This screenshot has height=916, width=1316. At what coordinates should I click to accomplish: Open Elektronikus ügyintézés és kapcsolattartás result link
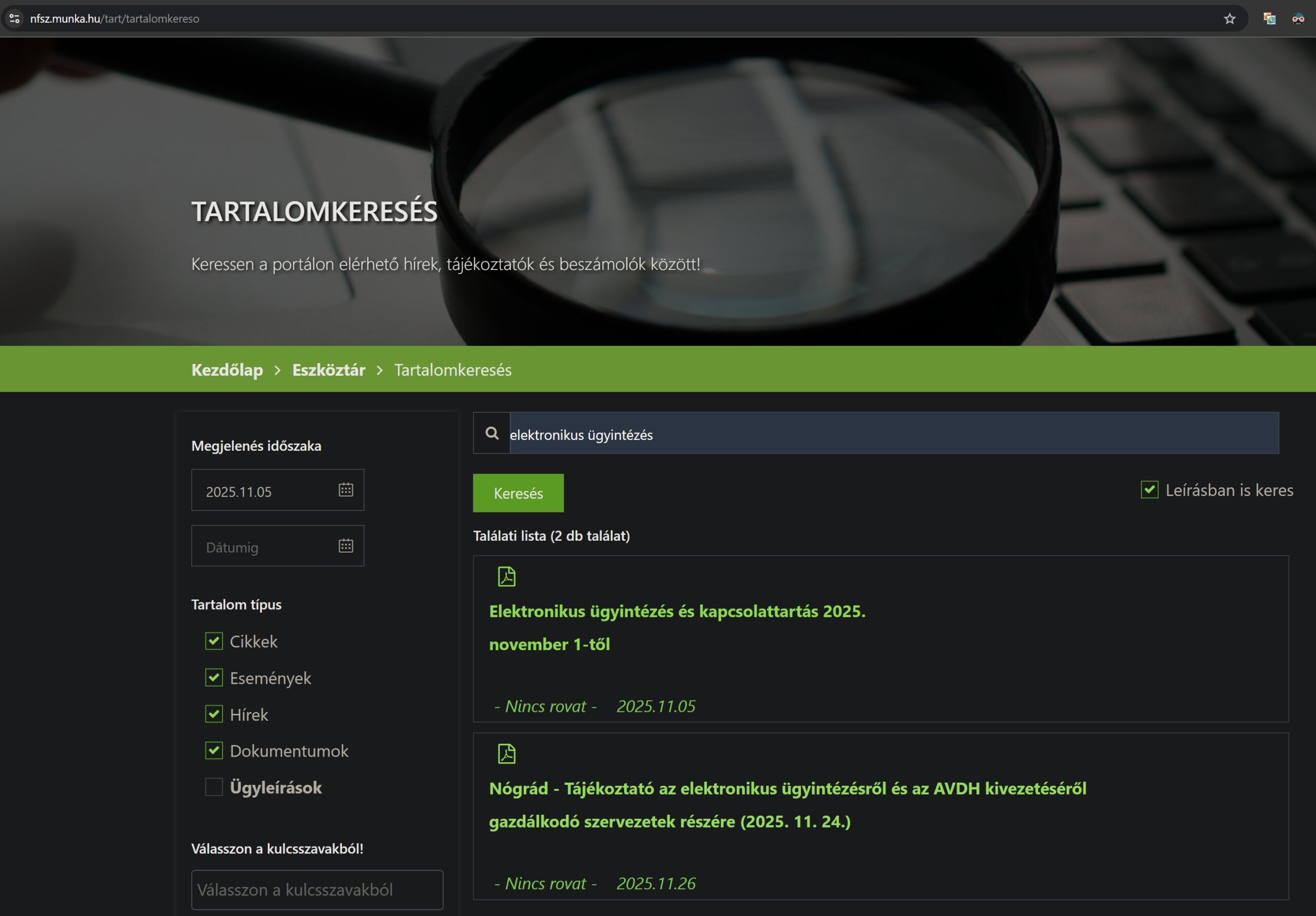[677, 612]
